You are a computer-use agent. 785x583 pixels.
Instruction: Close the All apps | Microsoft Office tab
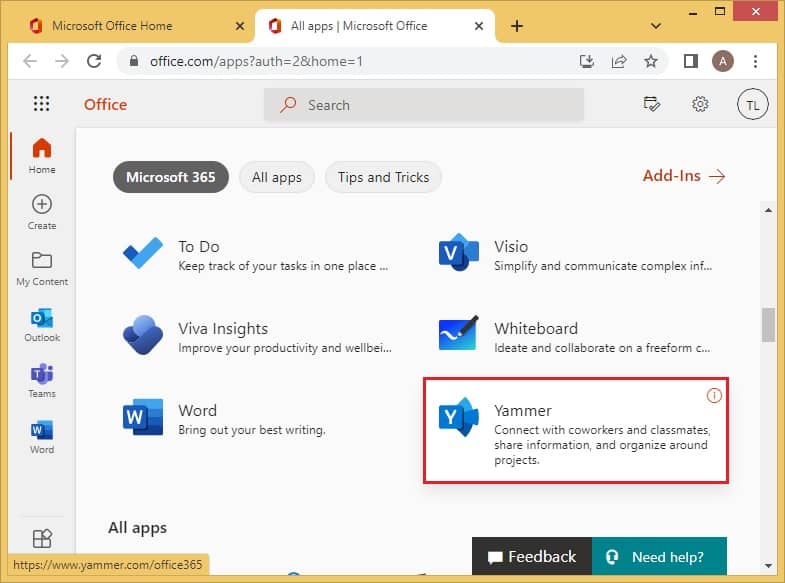tap(479, 26)
